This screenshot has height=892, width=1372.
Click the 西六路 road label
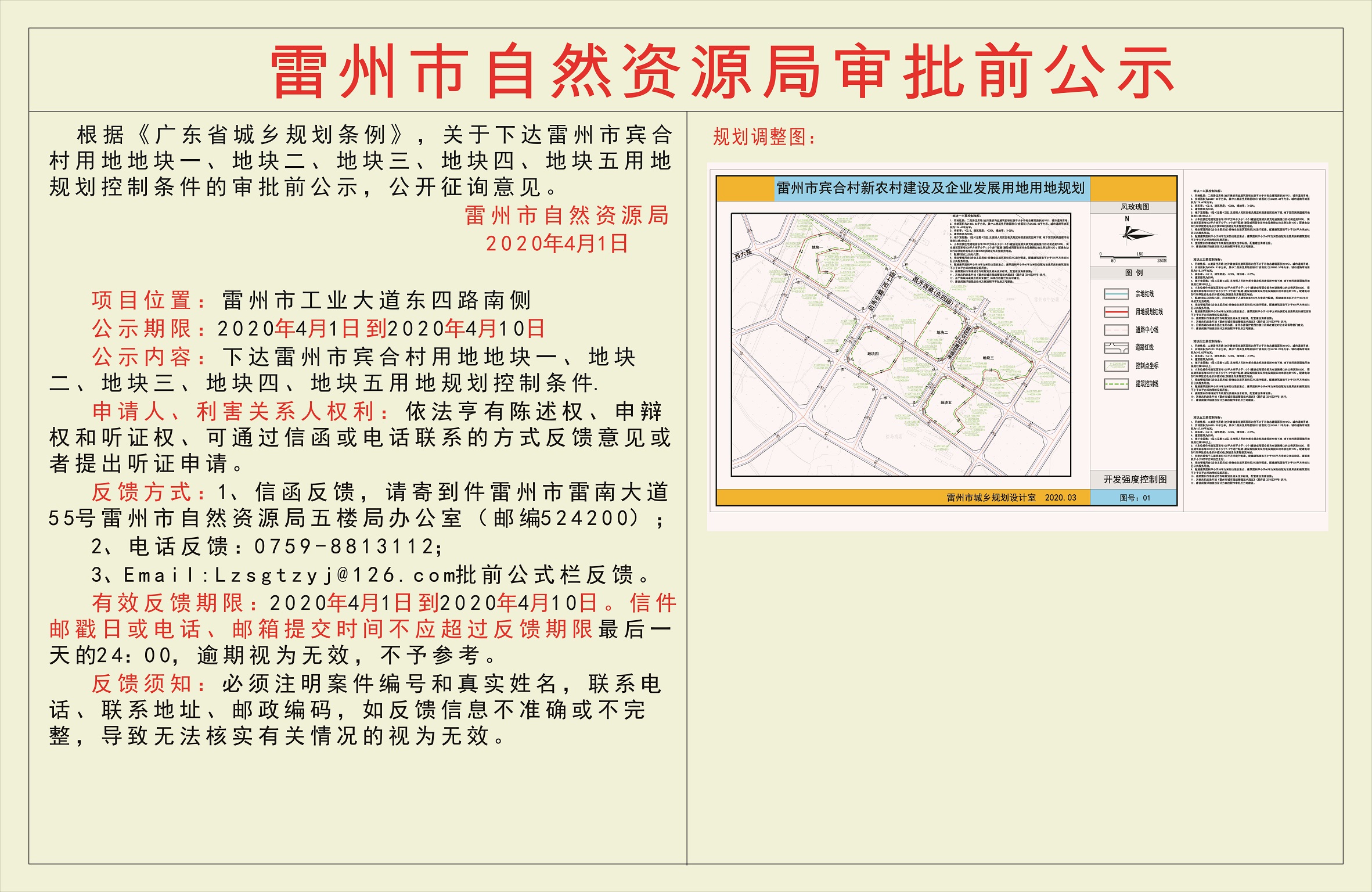click(743, 254)
